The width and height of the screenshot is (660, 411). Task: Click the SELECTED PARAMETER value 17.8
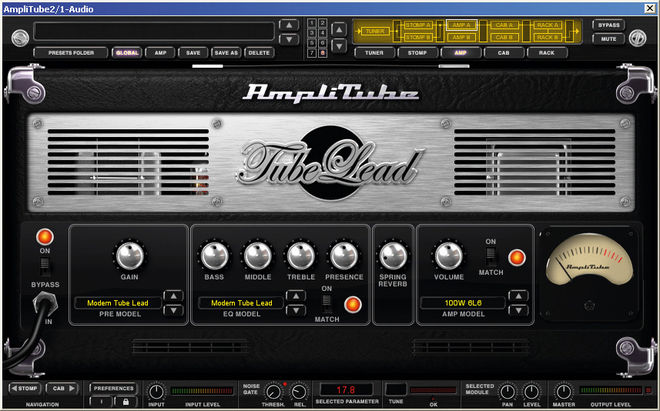346,390
